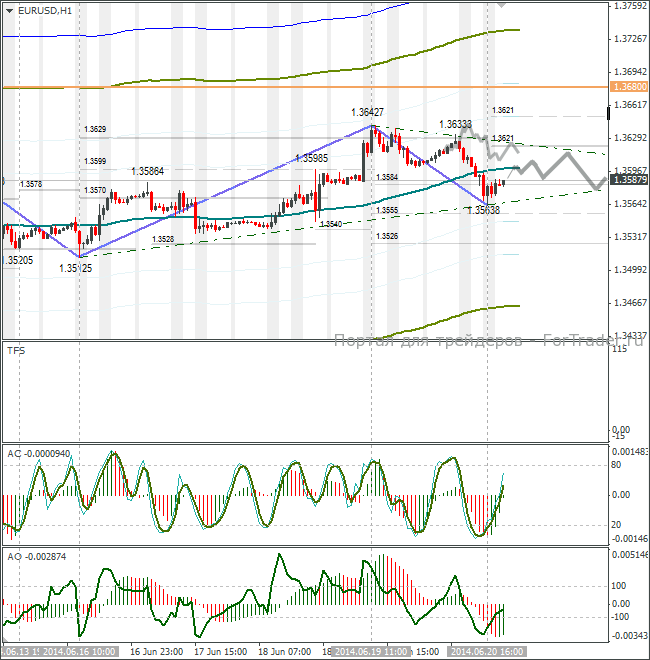Select the 1.36333 peak price label
Screen dimensions: 650x660
click(455, 125)
